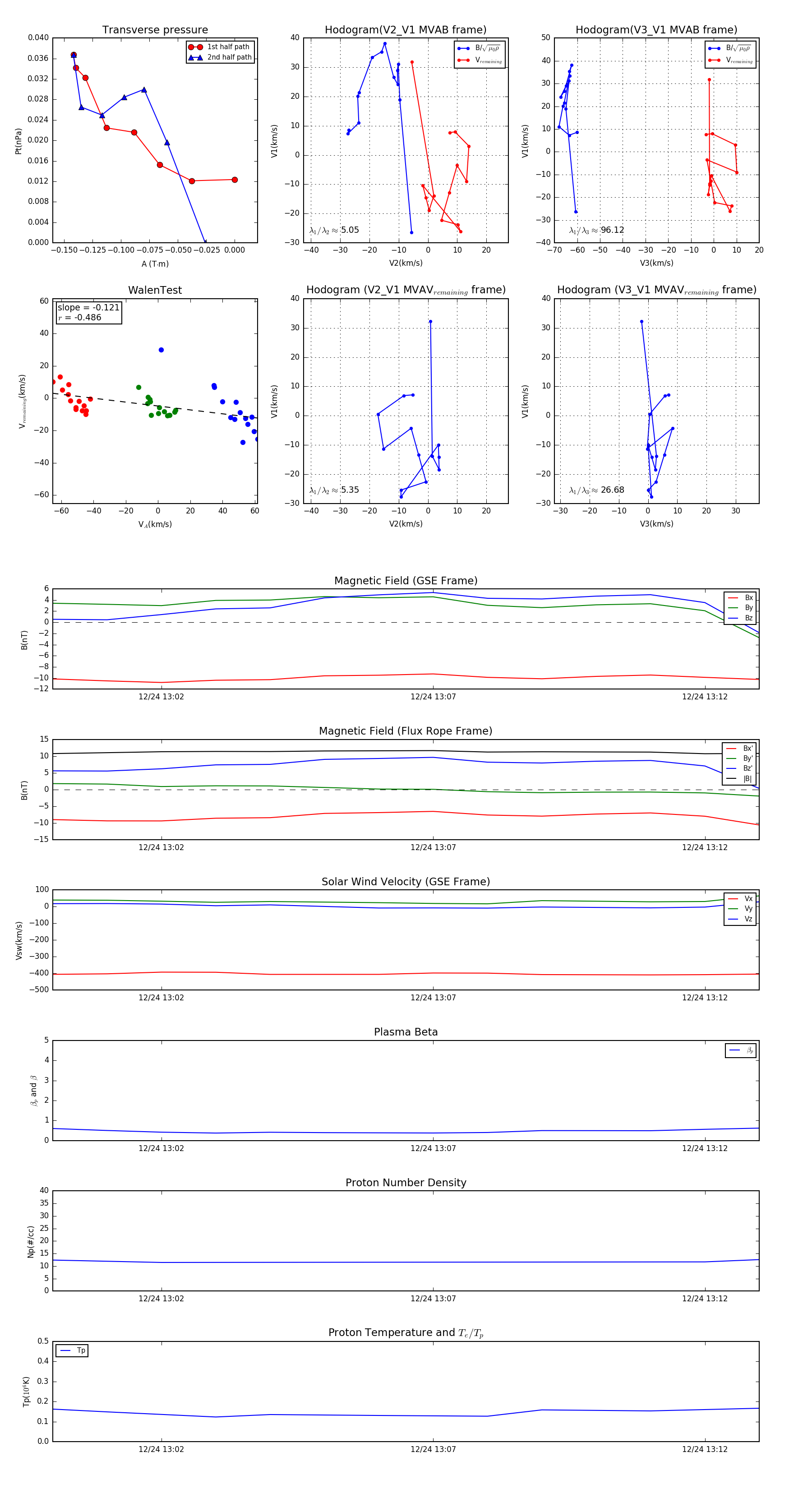Image resolution: width=812 pixels, height=1489 pixels.
Task: Click the V_remaining legend entry in V3_V1 MVAB hodogram
Action: [x=730, y=61]
